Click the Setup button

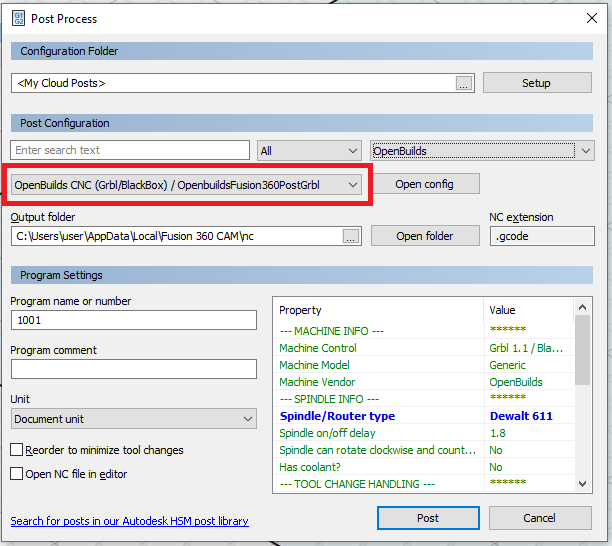pyautogui.click(x=537, y=83)
